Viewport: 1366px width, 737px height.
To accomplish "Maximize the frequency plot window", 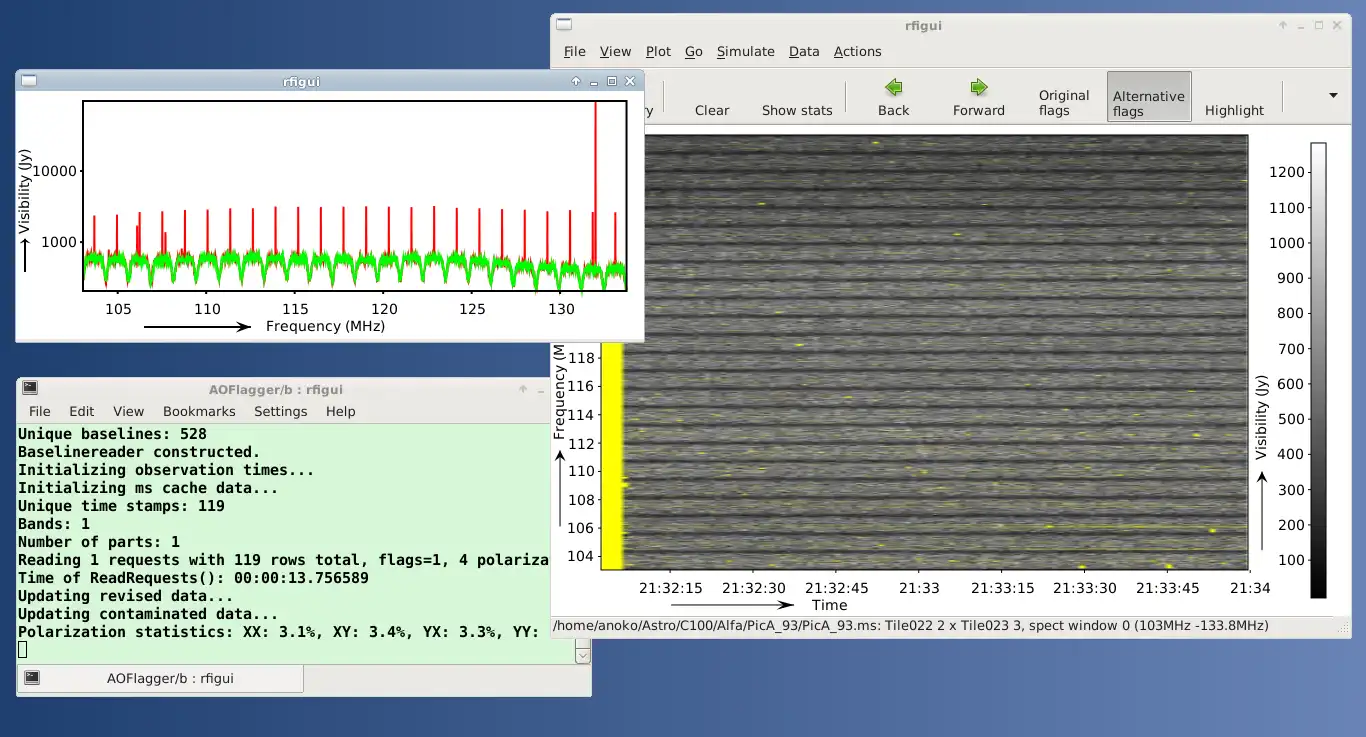I will [x=612, y=82].
